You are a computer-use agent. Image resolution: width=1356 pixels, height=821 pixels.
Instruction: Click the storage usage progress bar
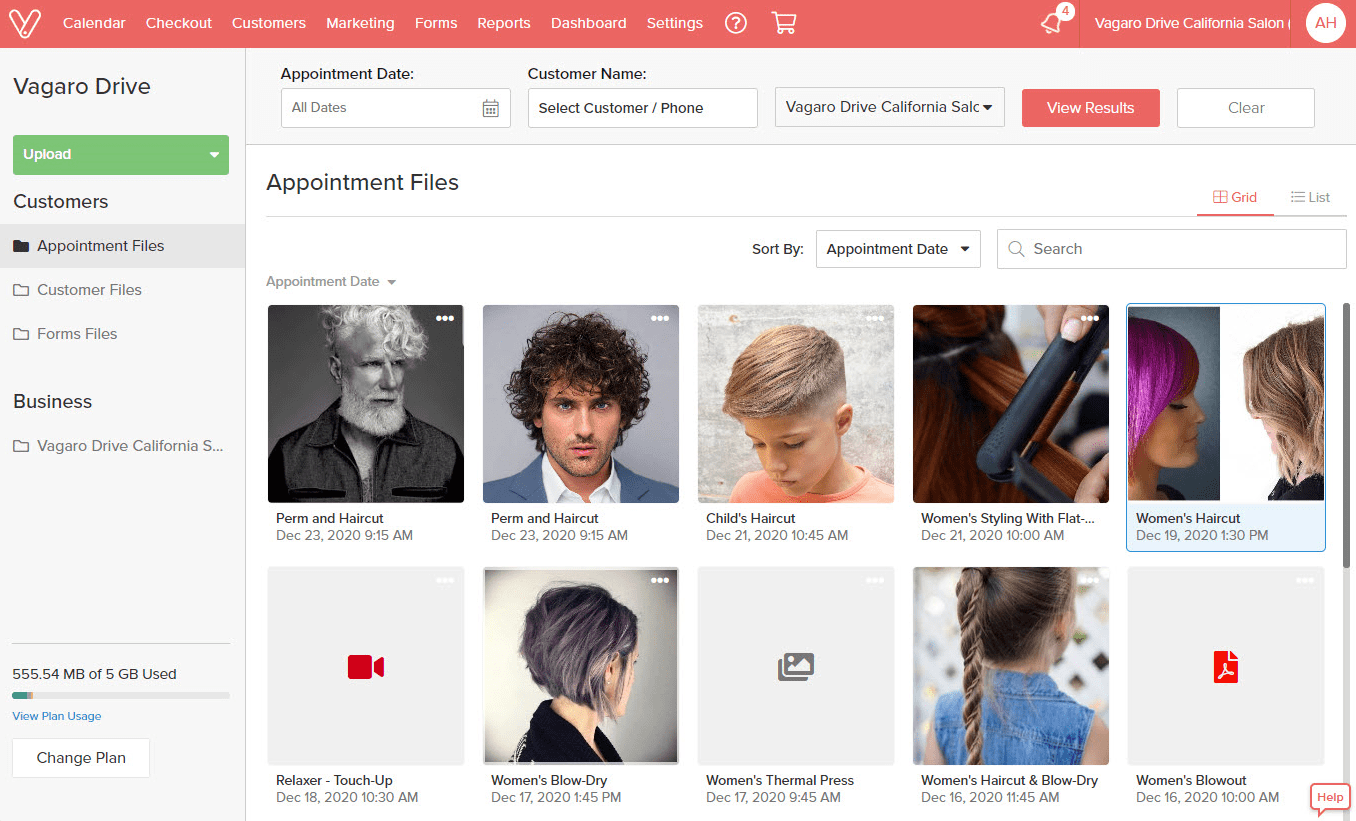point(121,695)
